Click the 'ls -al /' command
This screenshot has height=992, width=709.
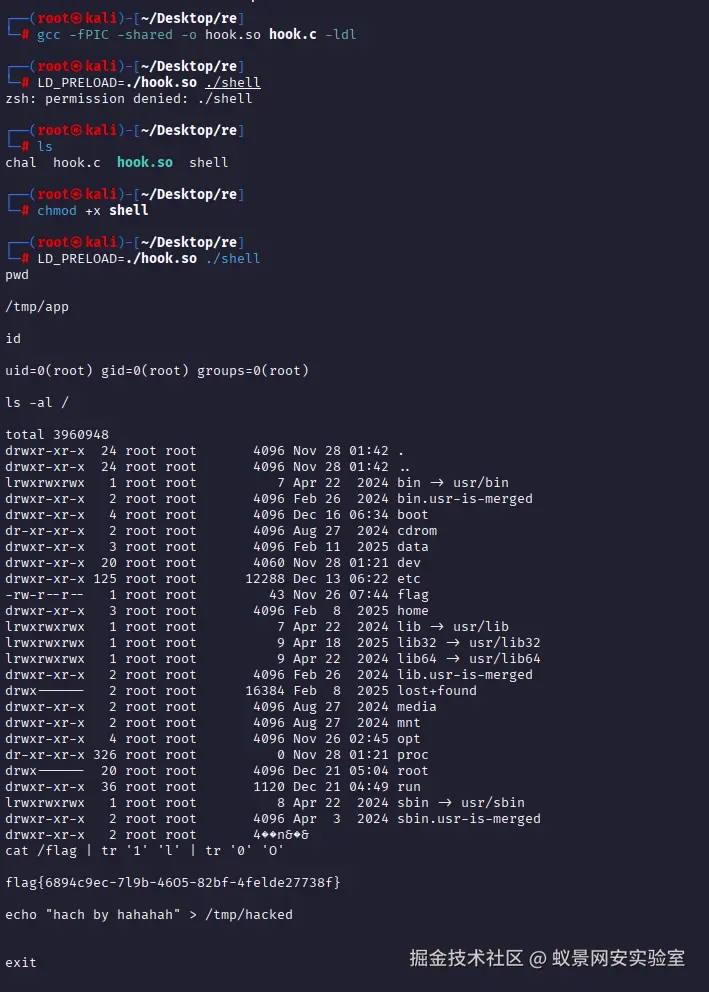(x=41, y=402)
